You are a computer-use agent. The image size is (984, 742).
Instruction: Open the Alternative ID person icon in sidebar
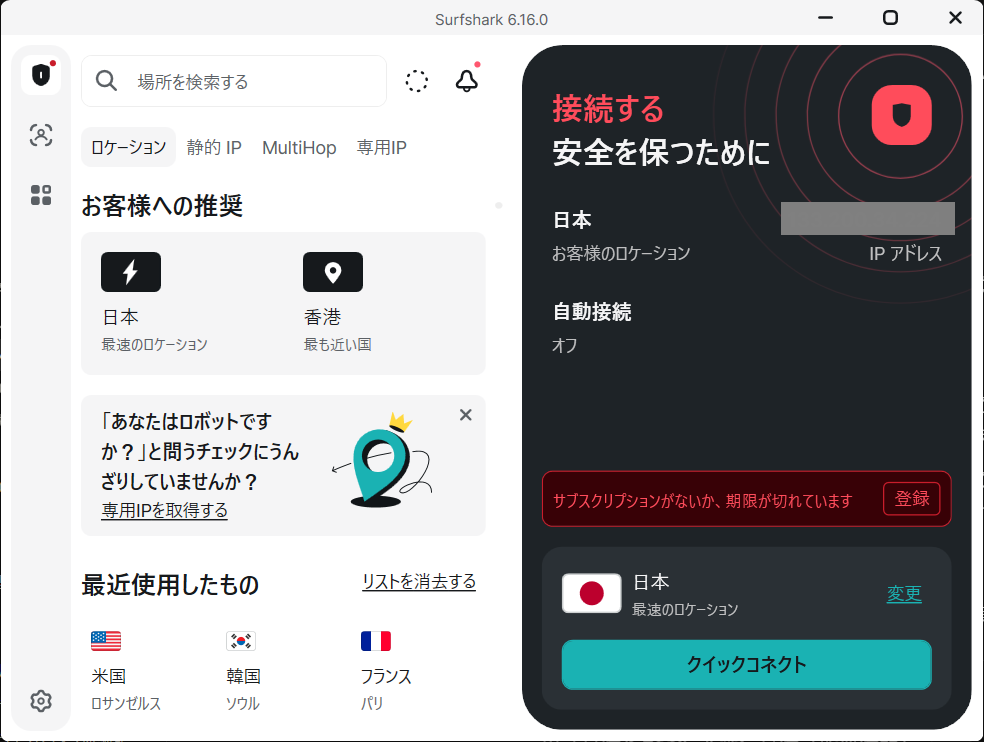click(x=41, y=135)
